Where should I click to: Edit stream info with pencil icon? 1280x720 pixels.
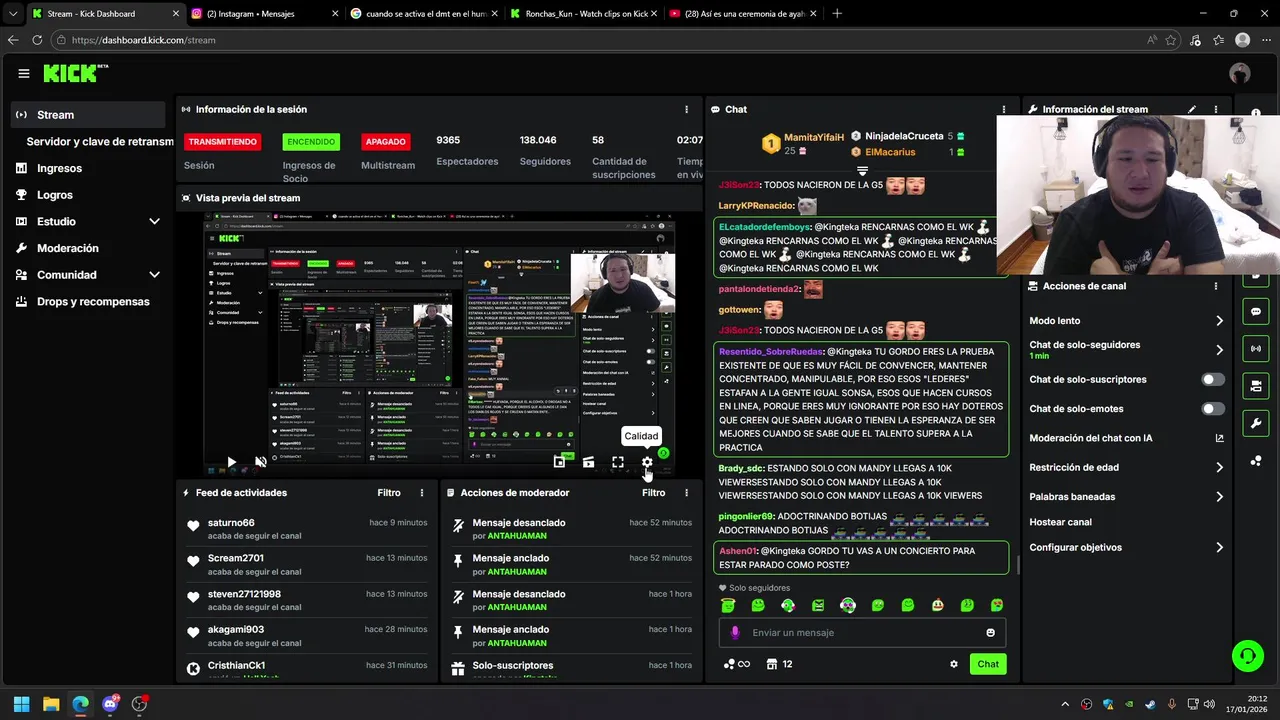[x=1192, y=109]
